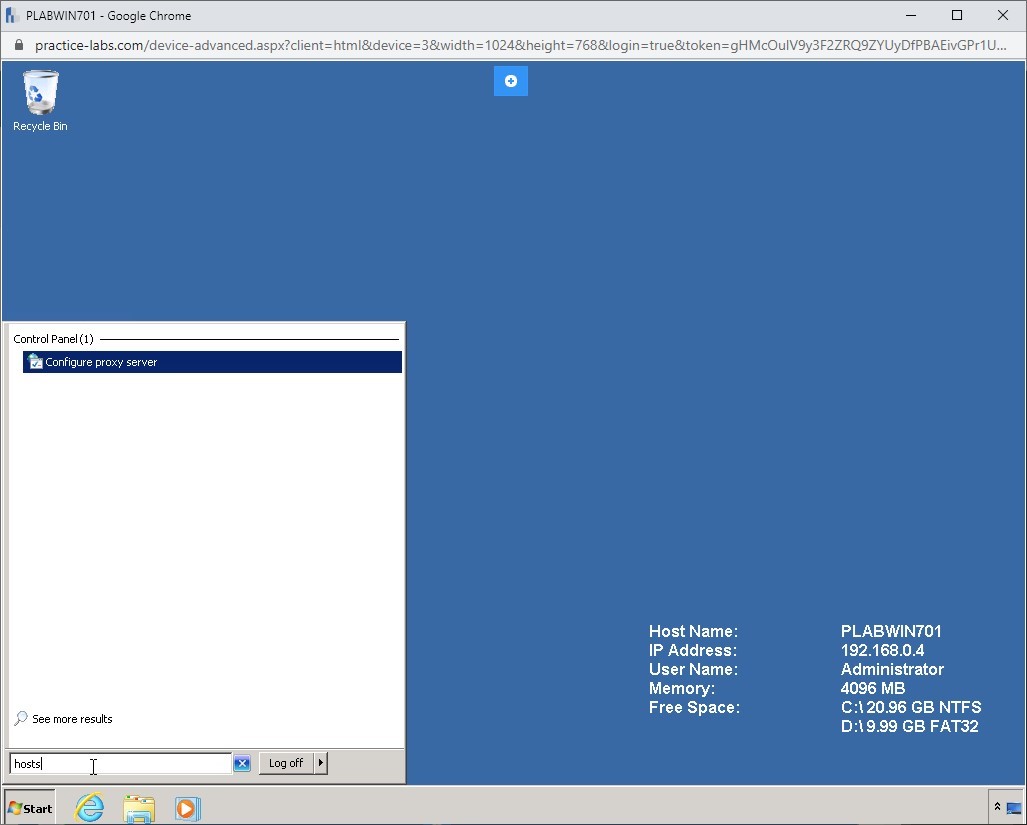This screenshot has width=1027, height=825.
Task: Click the PLABWIN701 Chrome tab favicon
Action: (12, 15)
